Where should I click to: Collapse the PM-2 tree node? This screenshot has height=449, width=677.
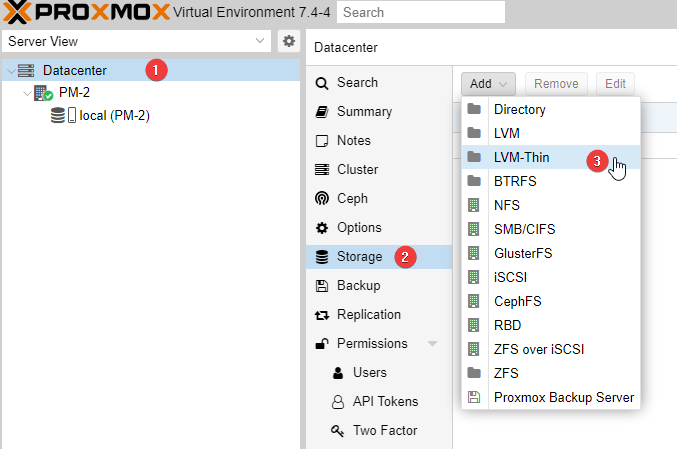27,93
